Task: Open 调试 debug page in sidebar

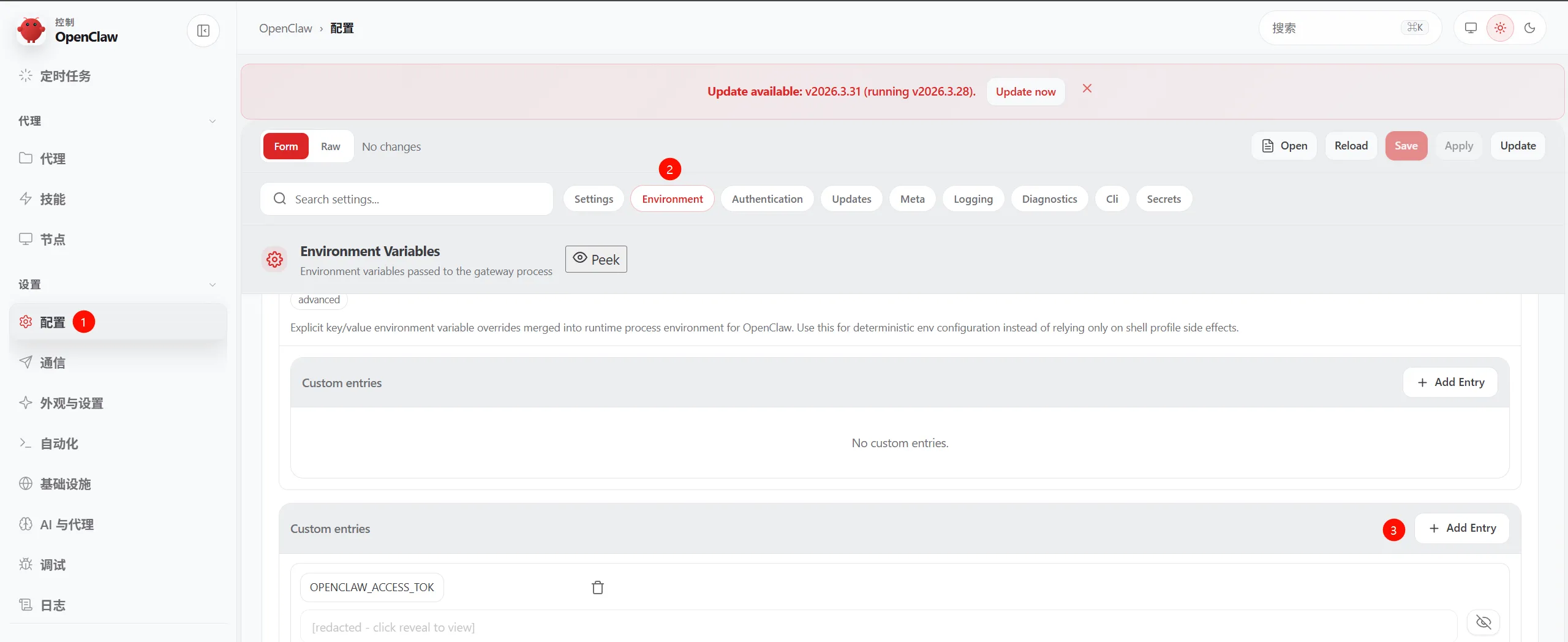Action: coord(53,565)
